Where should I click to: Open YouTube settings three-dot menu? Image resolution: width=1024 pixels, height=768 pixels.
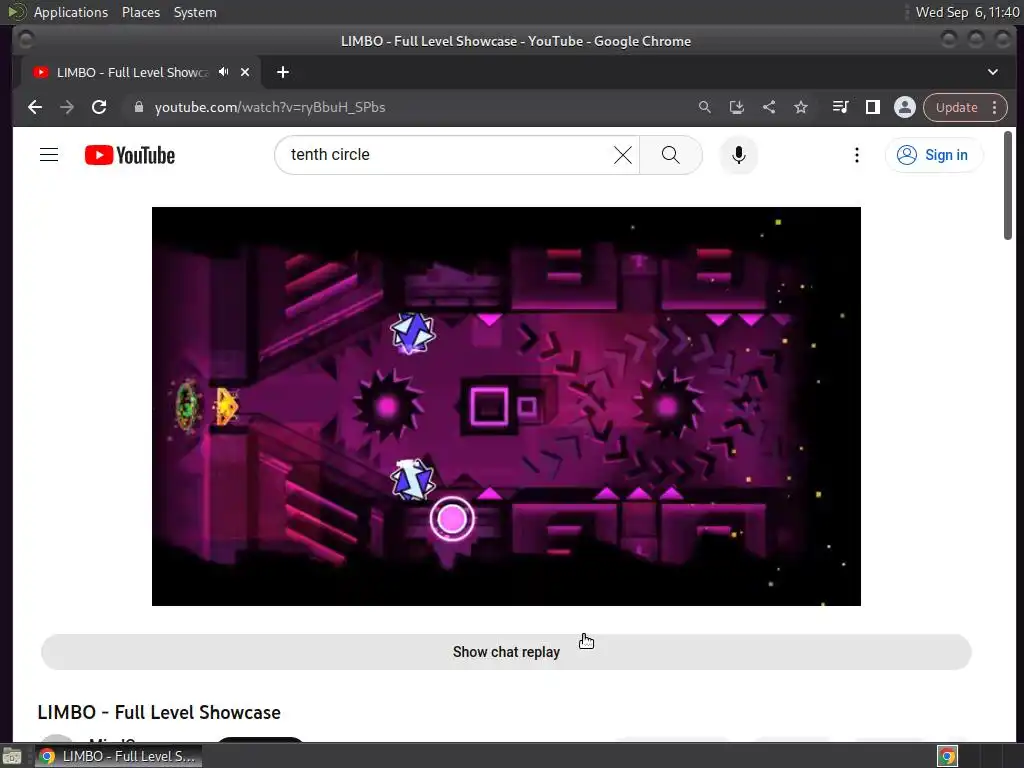[857, 155]
